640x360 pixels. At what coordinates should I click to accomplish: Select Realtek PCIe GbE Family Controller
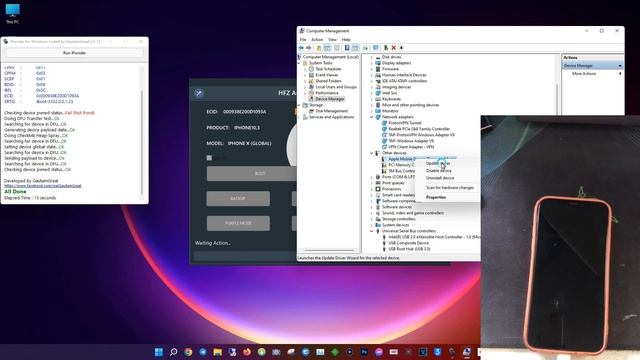click(x=419, y=129)
